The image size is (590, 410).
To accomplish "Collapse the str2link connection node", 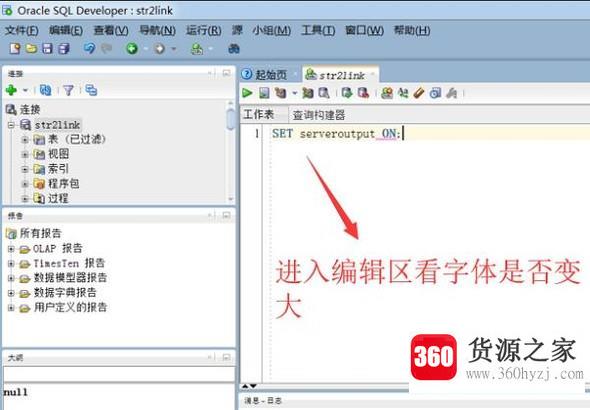I will pyautogui.click(x=11, y=125).
